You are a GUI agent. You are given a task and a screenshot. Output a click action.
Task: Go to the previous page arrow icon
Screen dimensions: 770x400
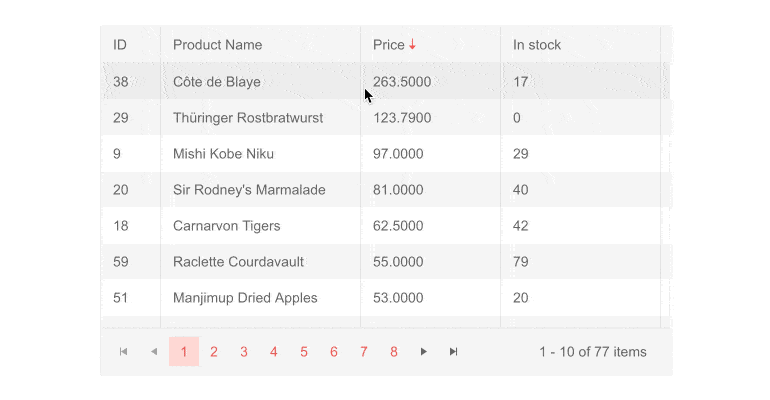click(x=154, y=351)
